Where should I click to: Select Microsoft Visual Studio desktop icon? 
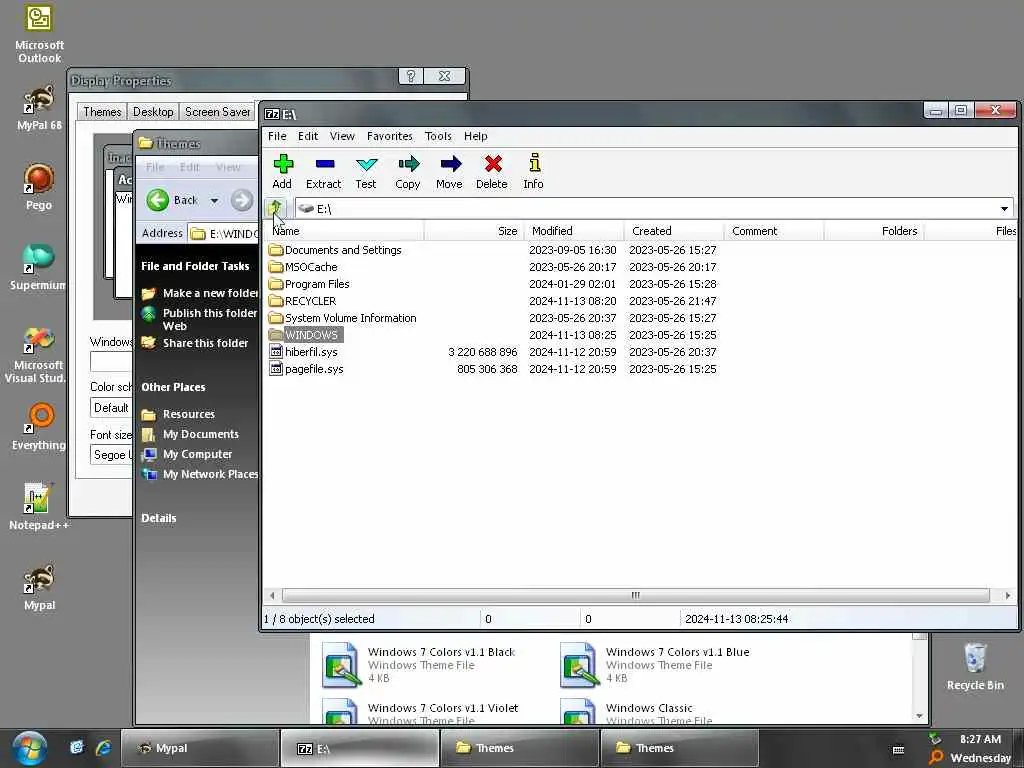point(36,355)
